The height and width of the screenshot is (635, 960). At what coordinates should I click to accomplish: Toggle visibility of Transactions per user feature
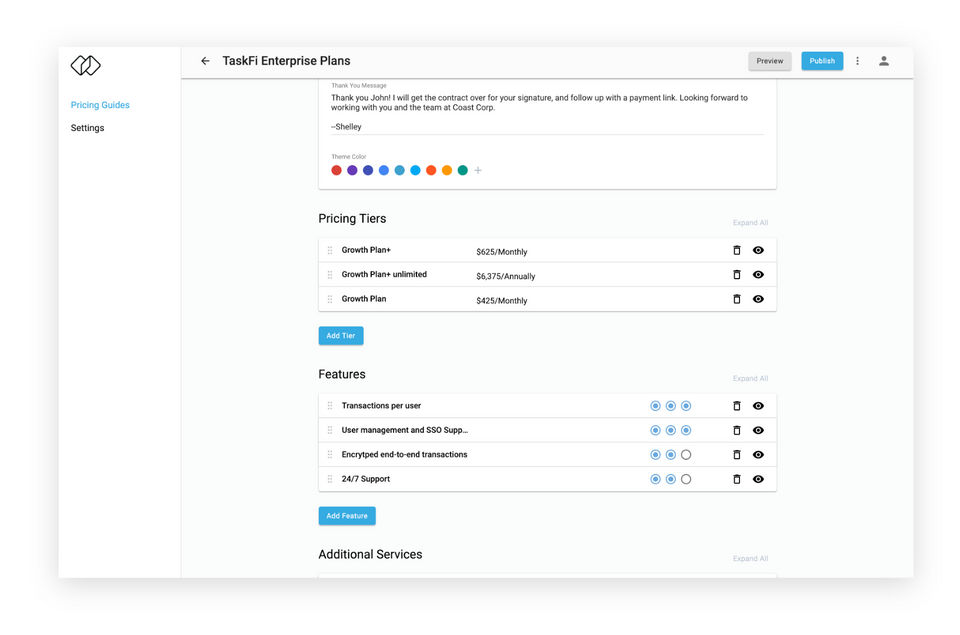(758, 405)
